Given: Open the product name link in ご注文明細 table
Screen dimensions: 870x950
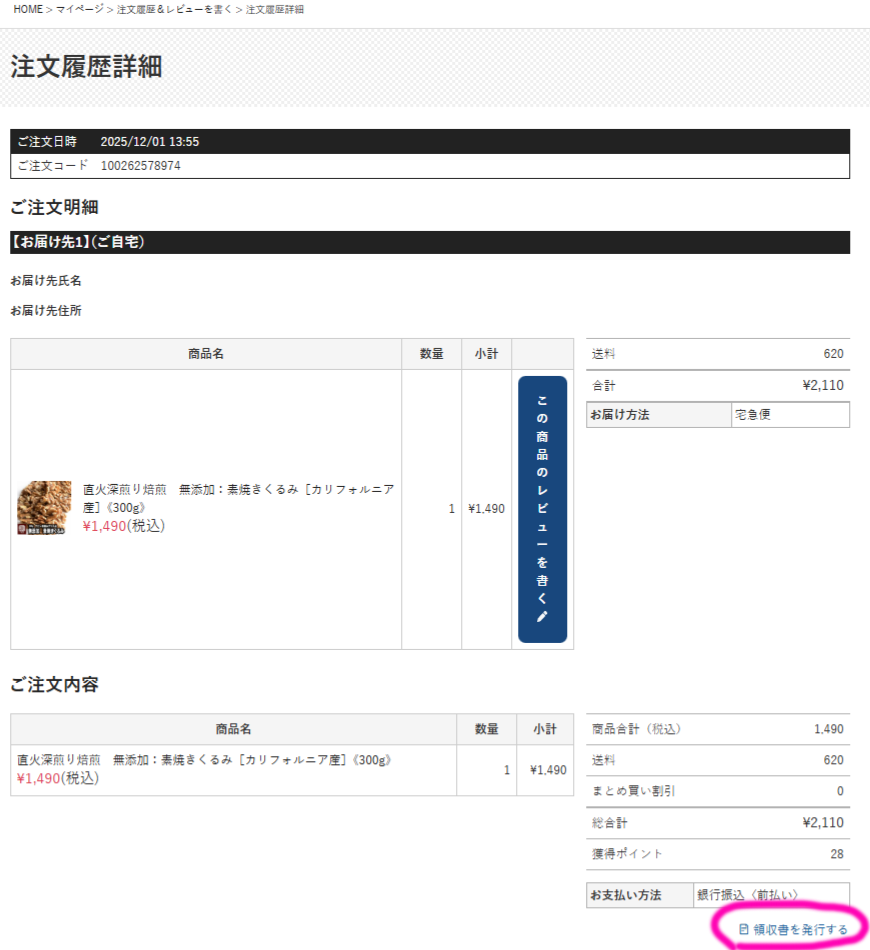Looking at the screenshot, I should click(238, 498).
